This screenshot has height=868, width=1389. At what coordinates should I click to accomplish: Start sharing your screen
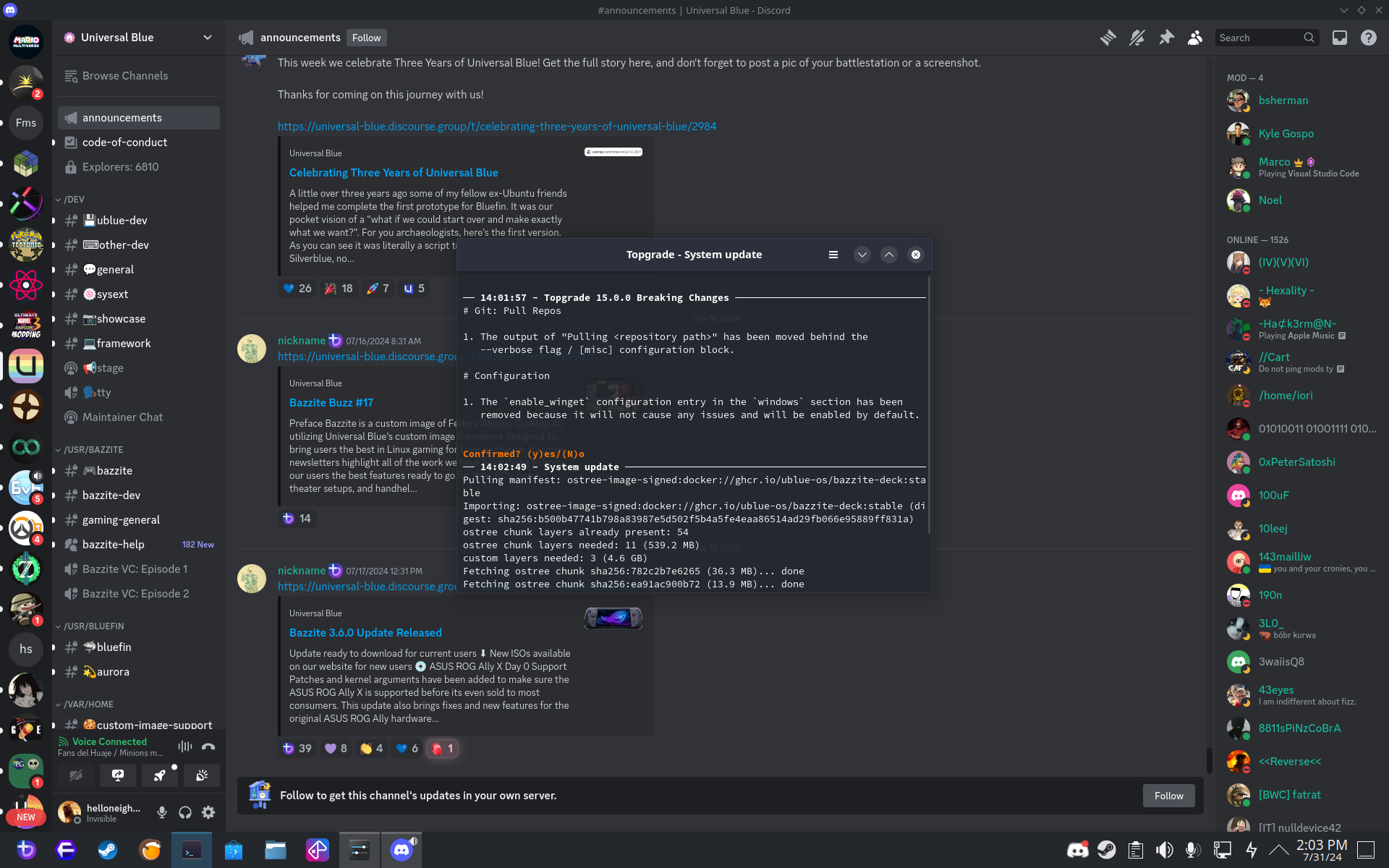tap(118, 775)
